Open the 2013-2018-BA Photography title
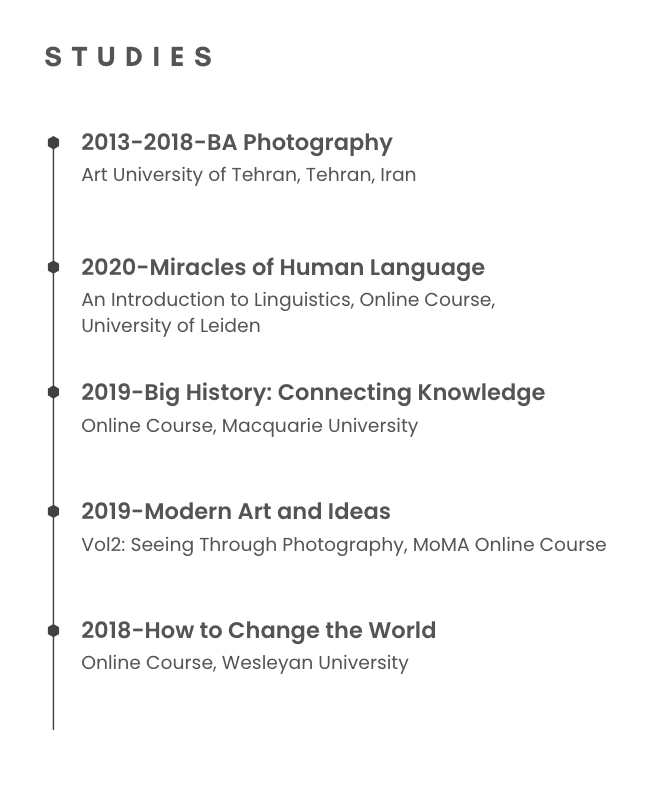Image resolution: width=658 pixels, height=808 pixels. tap(236, 143)
